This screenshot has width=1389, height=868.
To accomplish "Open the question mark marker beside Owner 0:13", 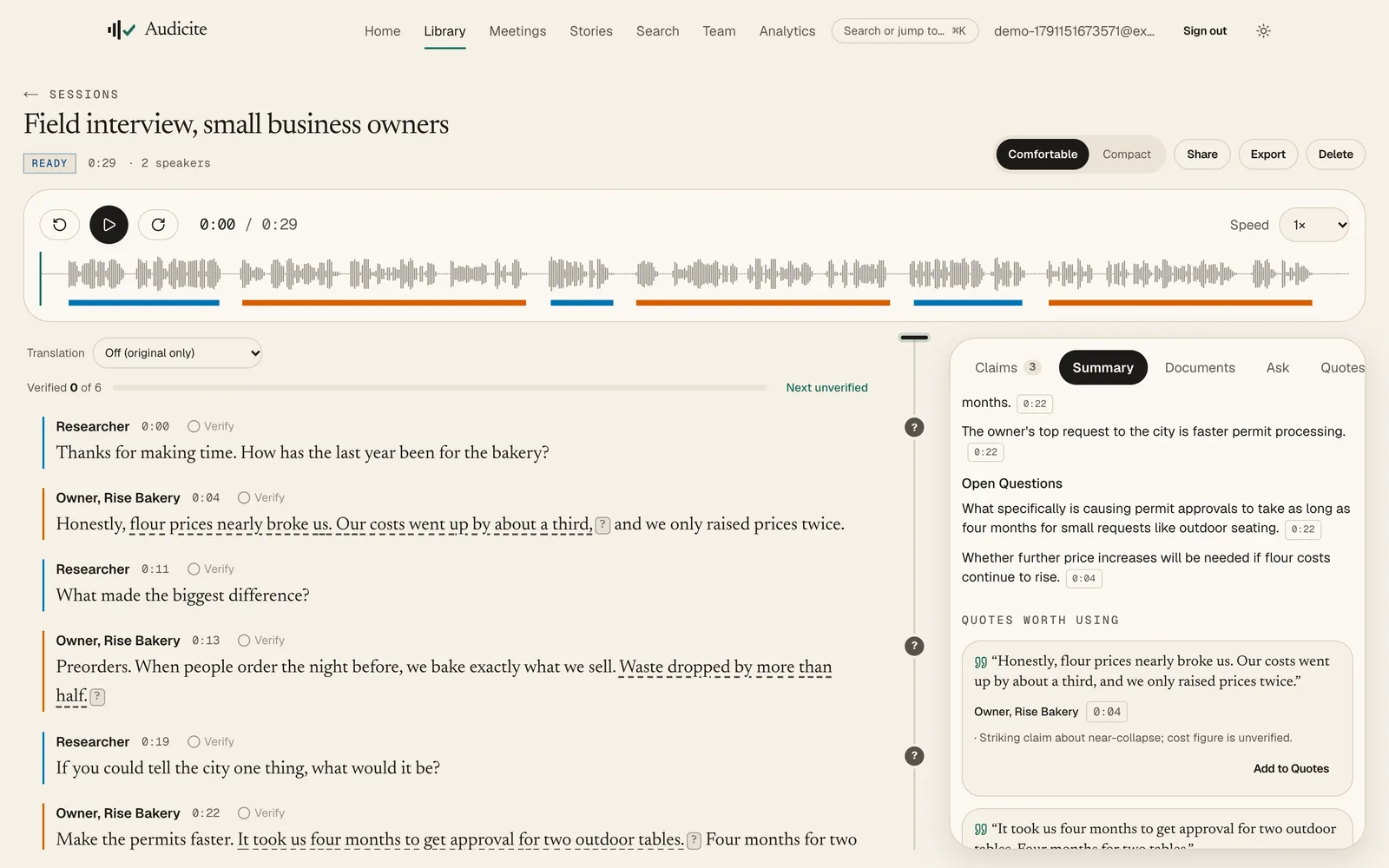I will pyautogui.click(x=914, y=646).
